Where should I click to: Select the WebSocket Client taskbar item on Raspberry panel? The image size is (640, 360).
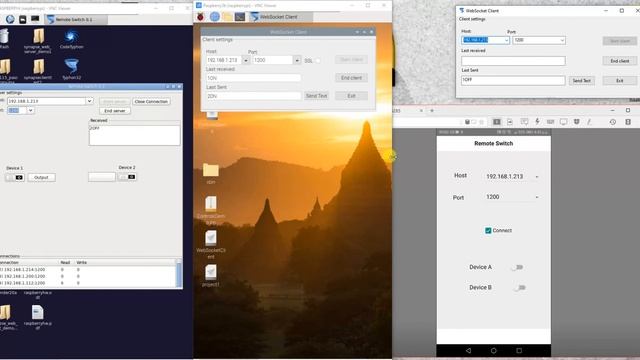pyautogui.click(x=281, y=17)
